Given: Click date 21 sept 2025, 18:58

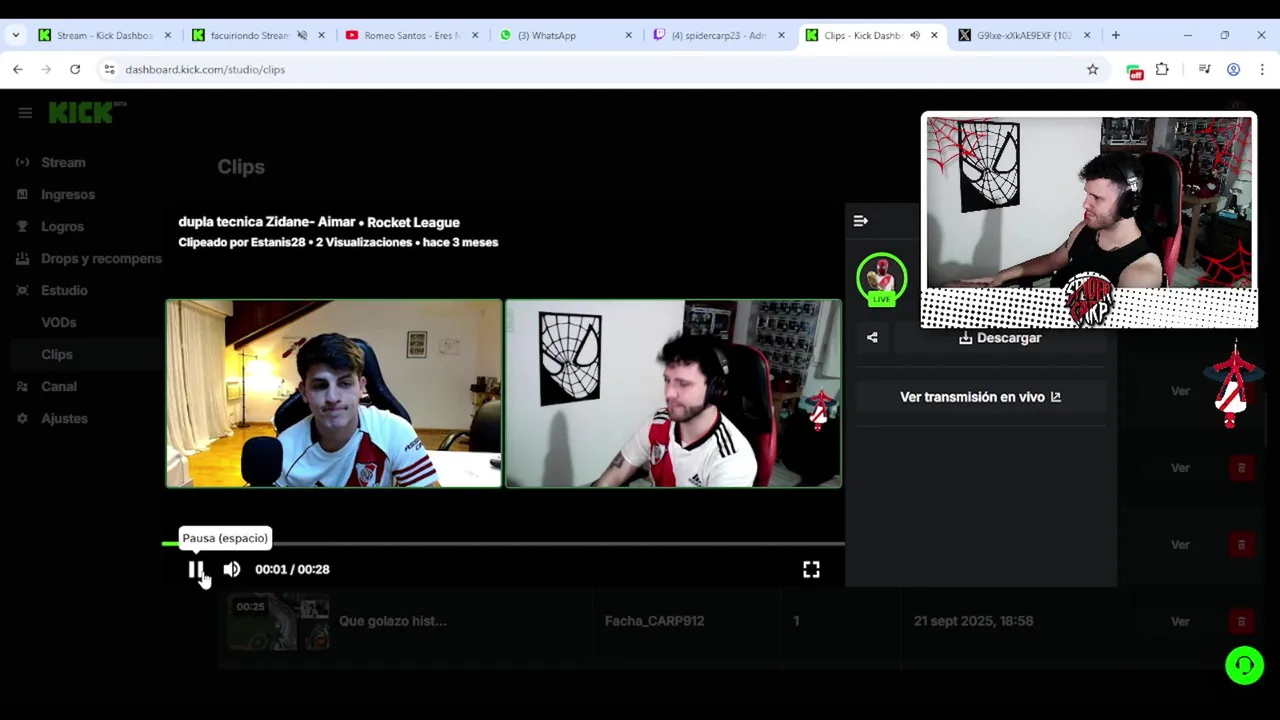Looking at the screenshot, I should coord(973,621).
